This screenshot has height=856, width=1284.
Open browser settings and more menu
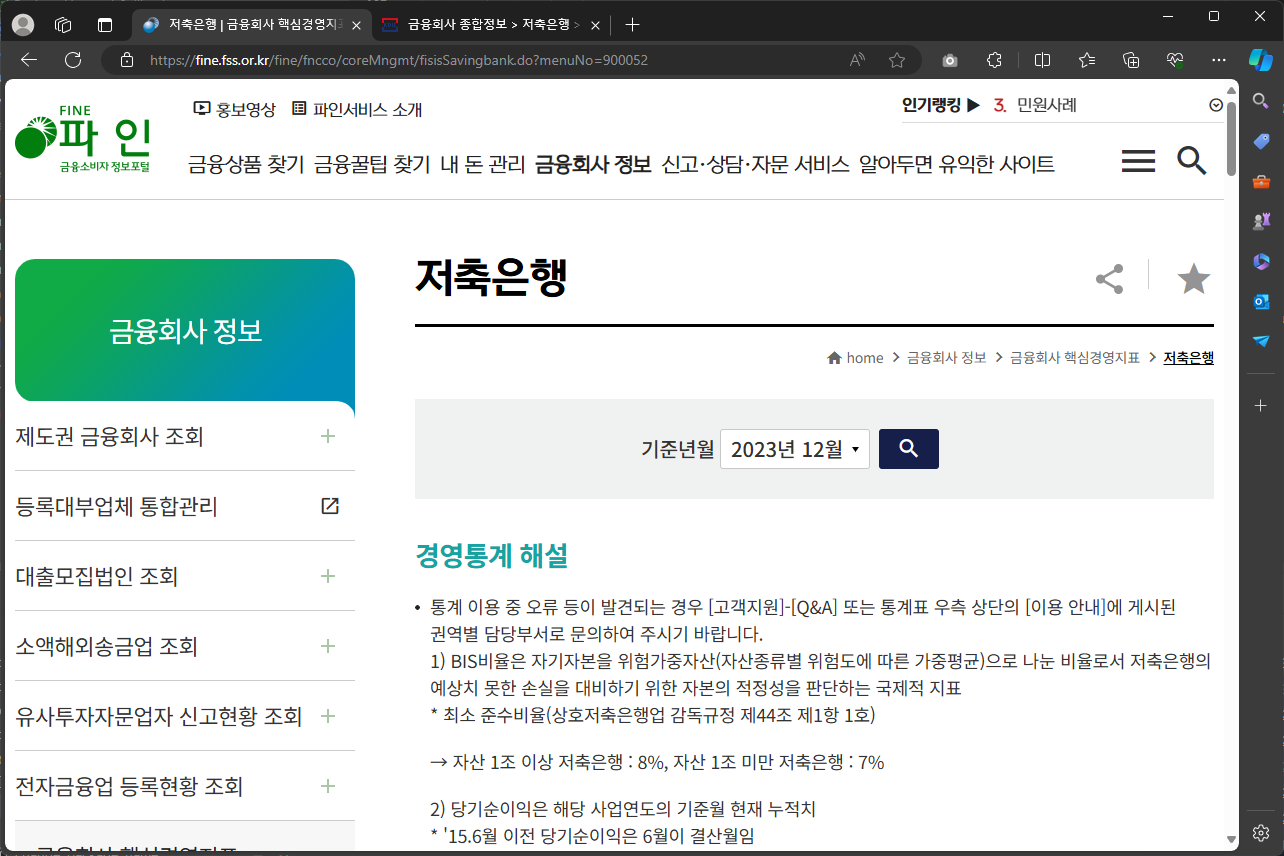tap(1219, 60)
